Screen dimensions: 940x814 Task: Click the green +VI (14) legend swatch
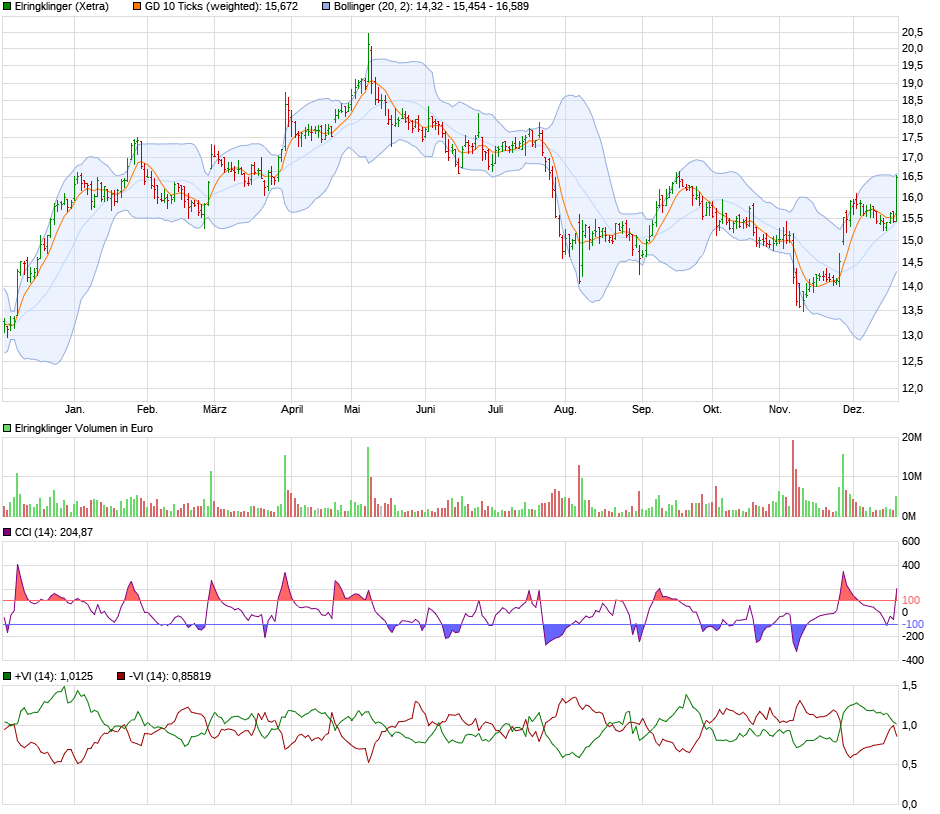(7, 676)
